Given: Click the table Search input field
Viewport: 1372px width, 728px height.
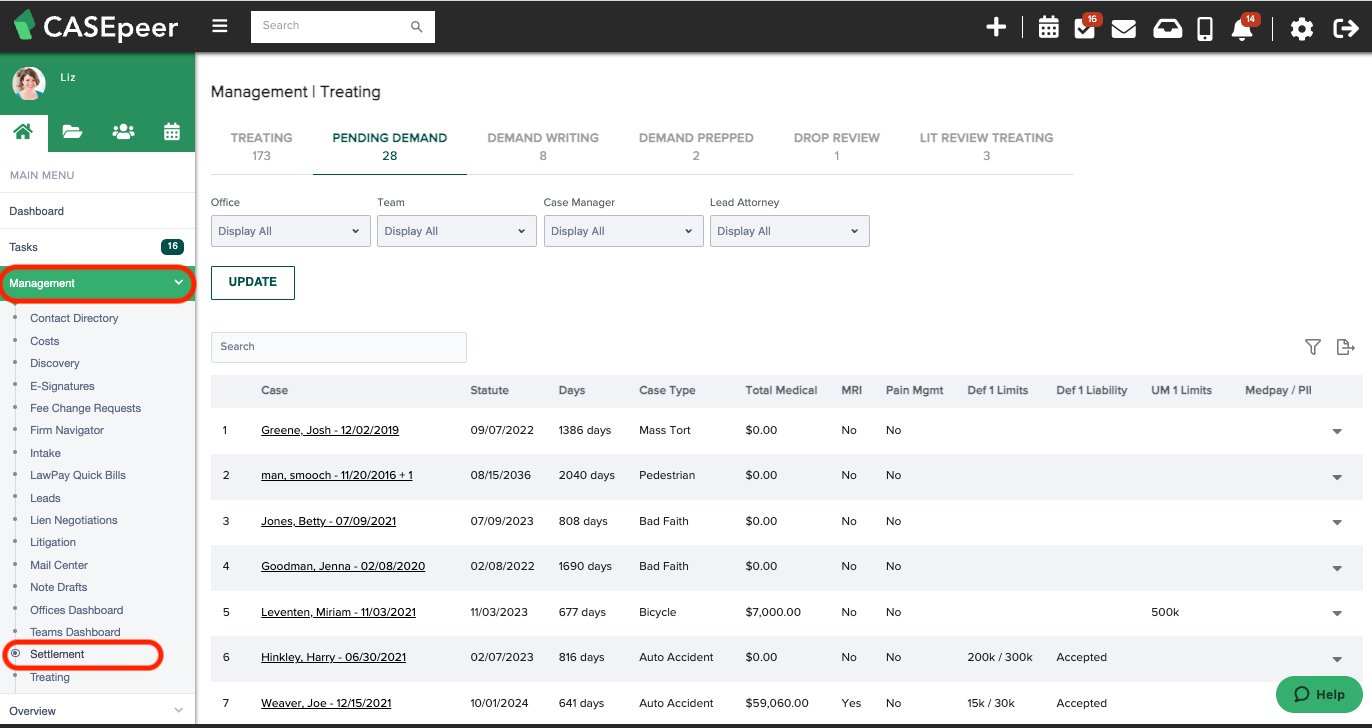Looking at the screenshot, I should tap(339, 347).
